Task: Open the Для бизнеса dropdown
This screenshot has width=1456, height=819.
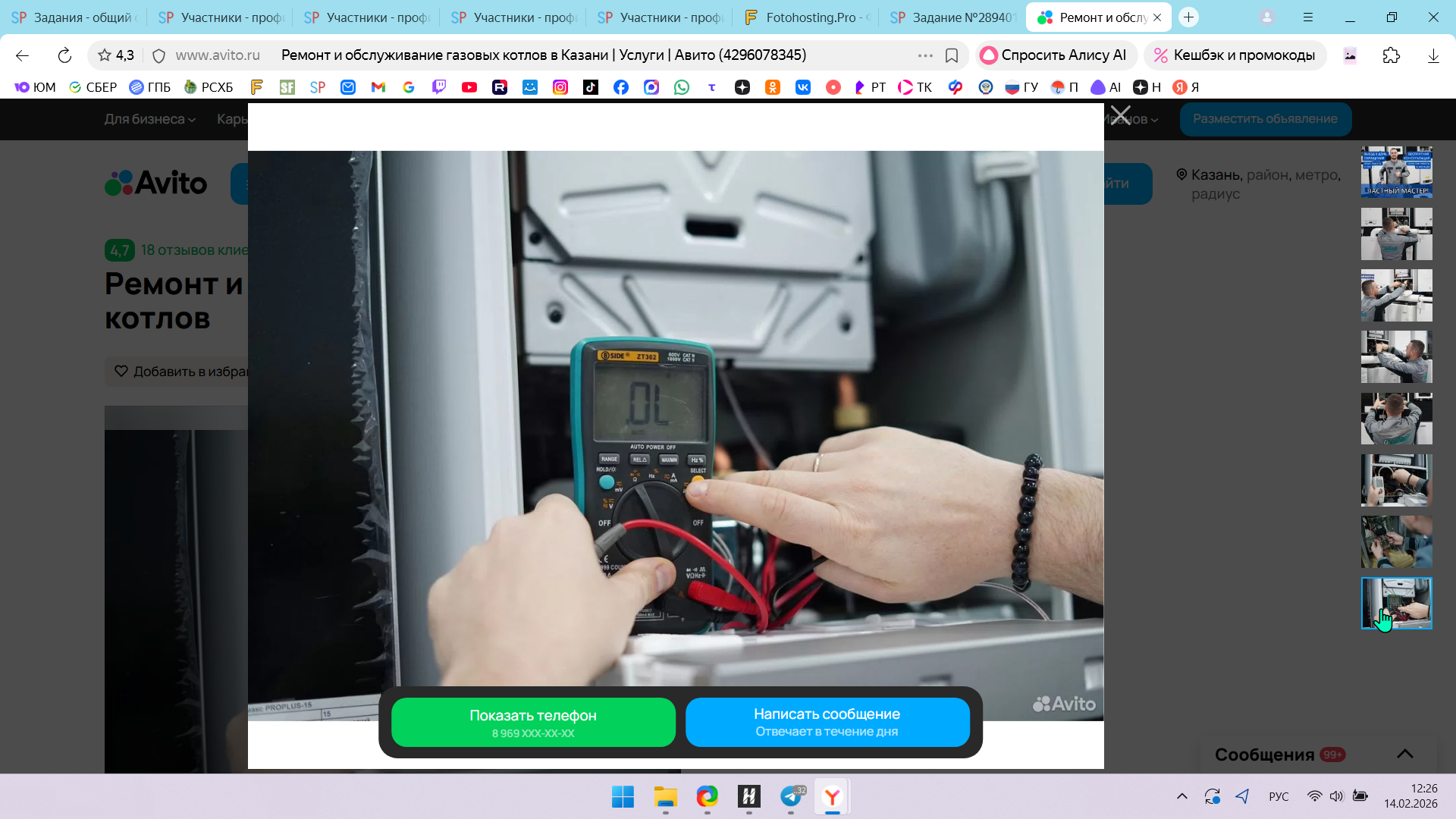Action: tap(149, 119)
